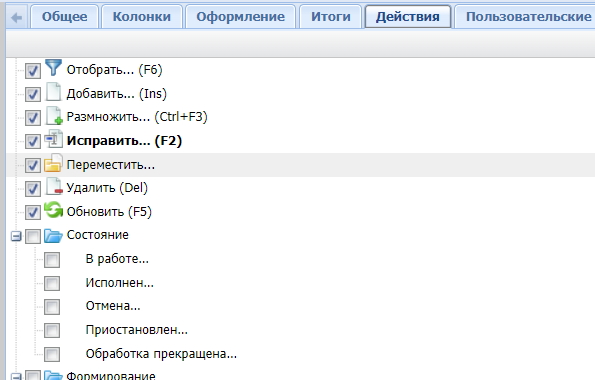Collapse the Формирование tree node

(x=16, y=377)
